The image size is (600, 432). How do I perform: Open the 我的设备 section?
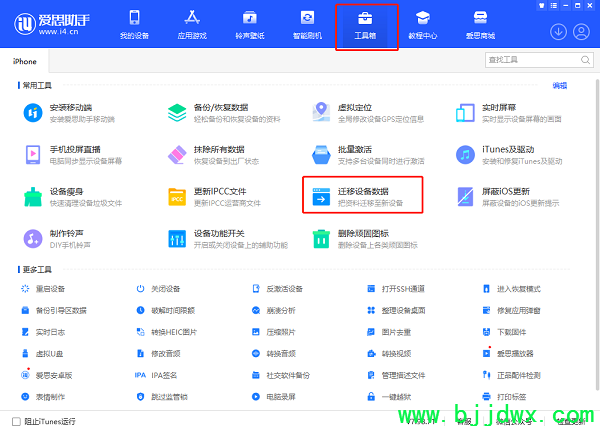[134, 25]
